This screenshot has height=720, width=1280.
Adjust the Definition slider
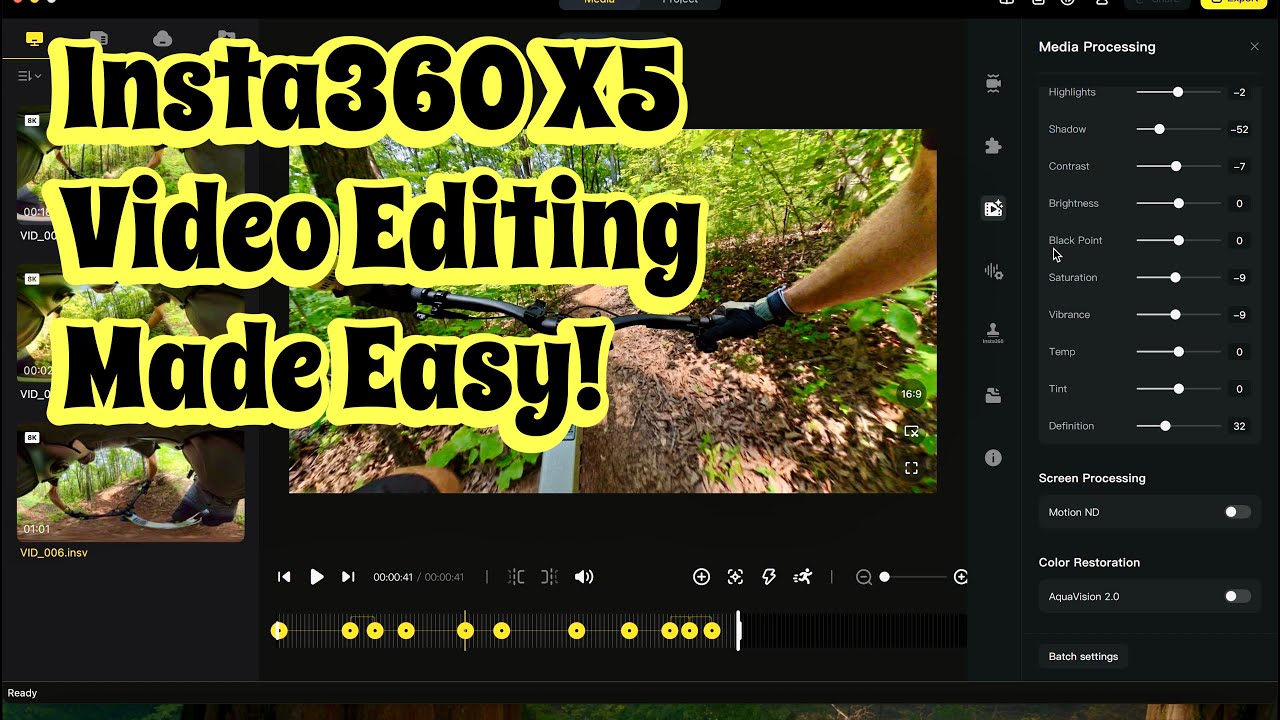[1178, 426]
